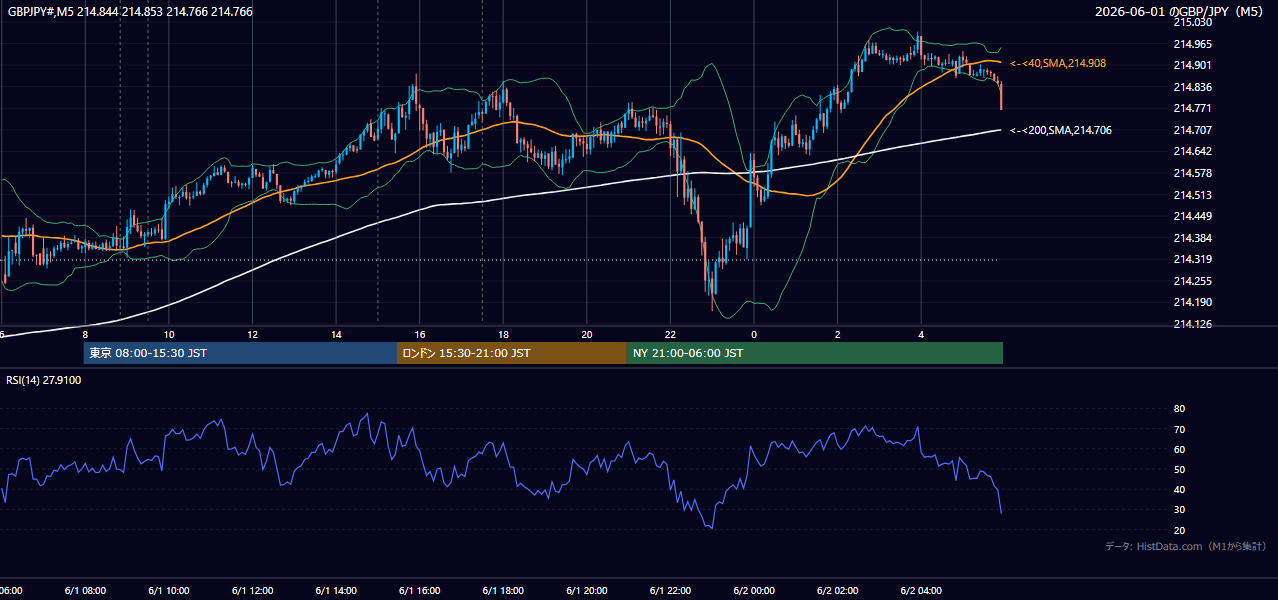
Task: Click hour label 22 under price chart
Action: [x=670, y=335]
